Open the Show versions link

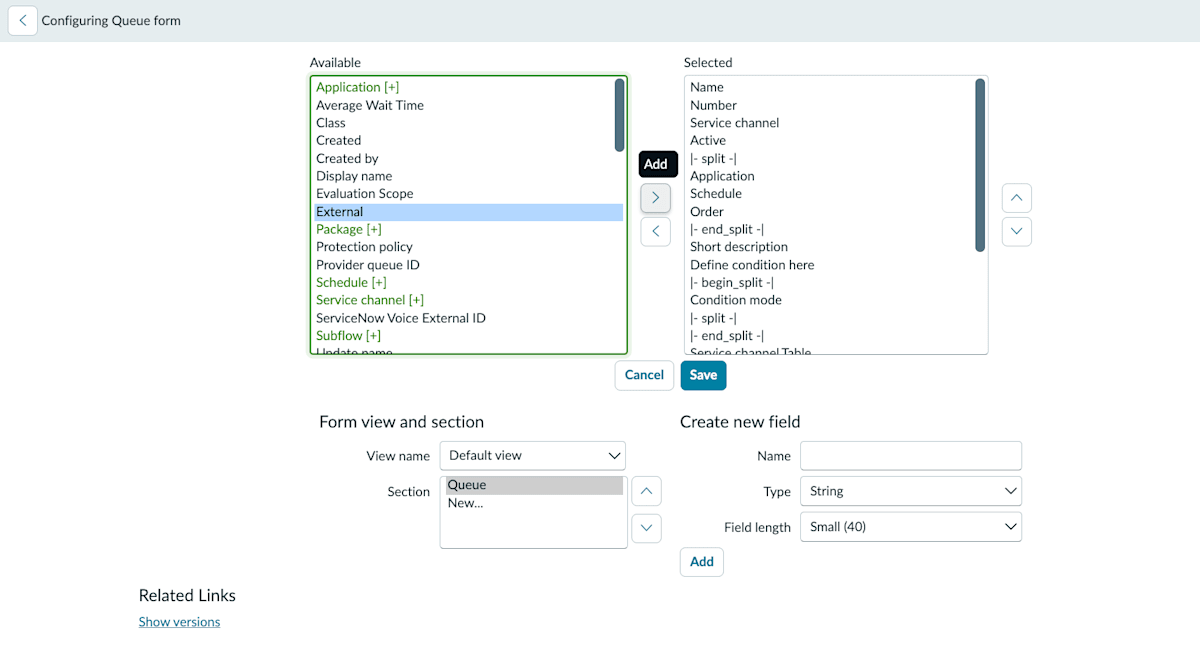[179, 622]
